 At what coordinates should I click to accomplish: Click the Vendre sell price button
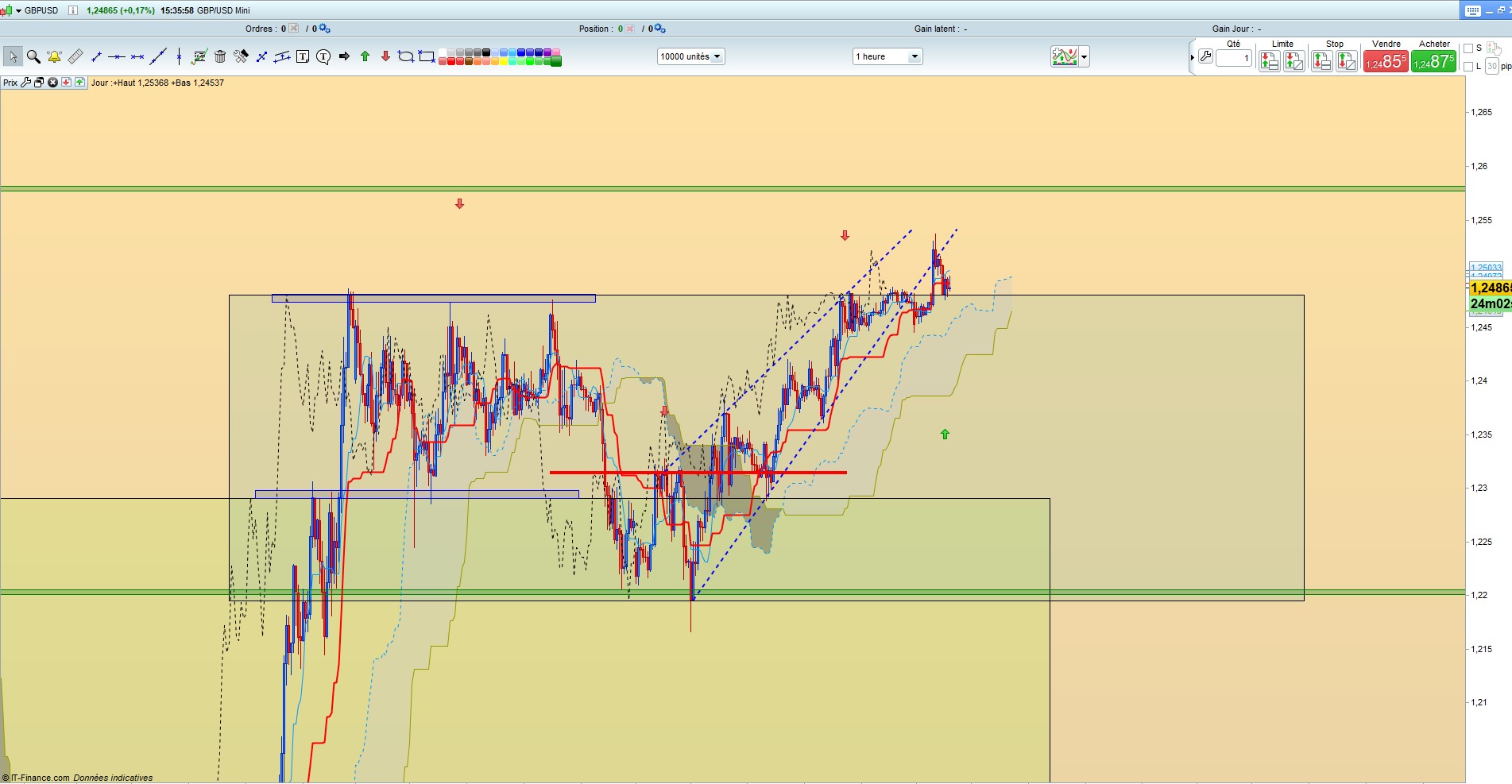pos(1386,61)
